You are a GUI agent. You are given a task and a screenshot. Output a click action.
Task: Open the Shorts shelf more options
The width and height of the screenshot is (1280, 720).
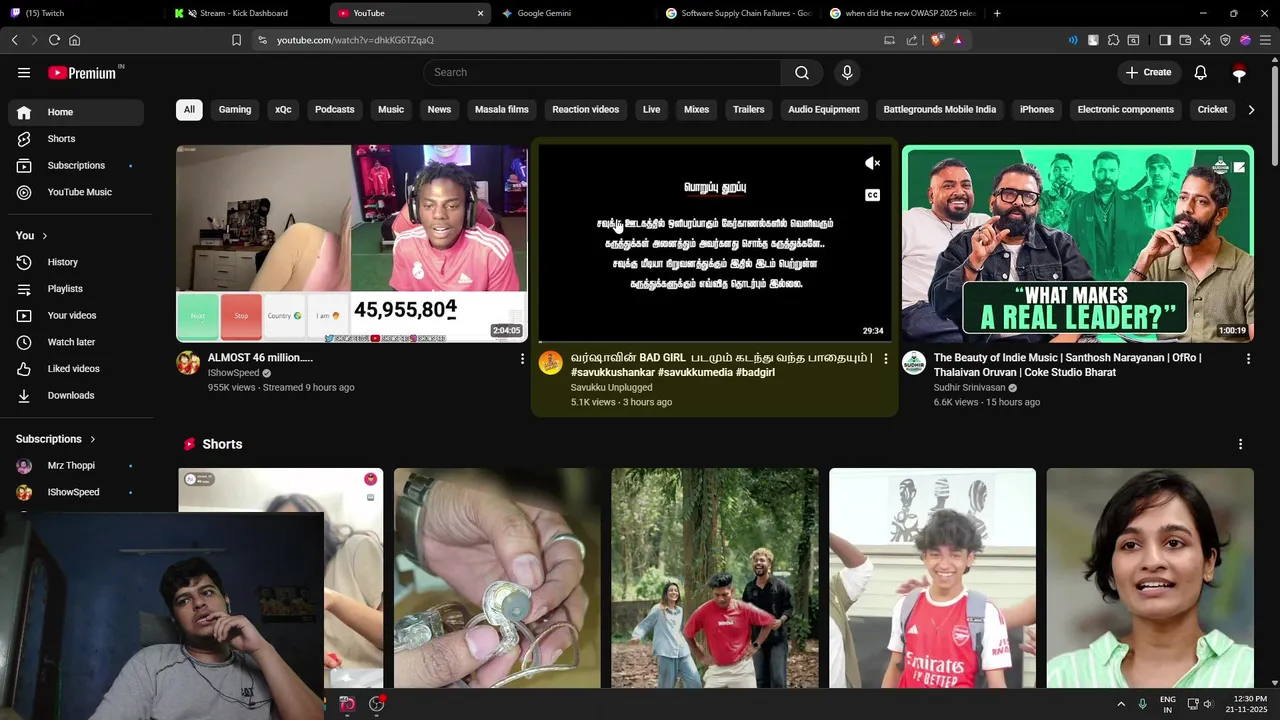(x=1240, y=444)
